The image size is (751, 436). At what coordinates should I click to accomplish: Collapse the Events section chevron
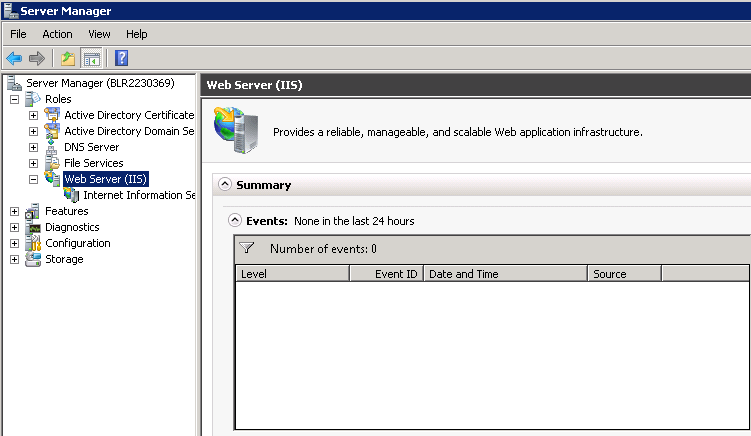235,220
